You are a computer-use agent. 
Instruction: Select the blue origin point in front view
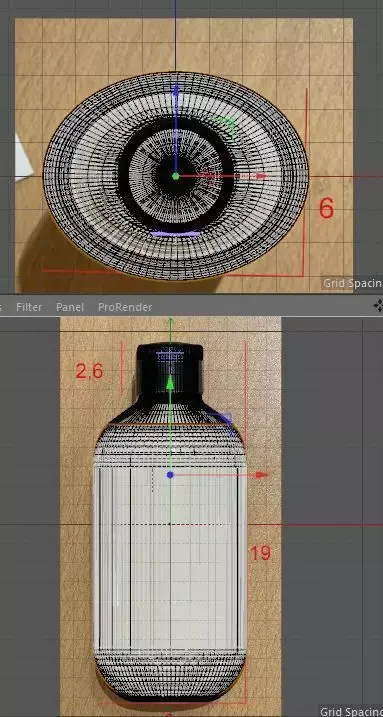coord(170,475)
